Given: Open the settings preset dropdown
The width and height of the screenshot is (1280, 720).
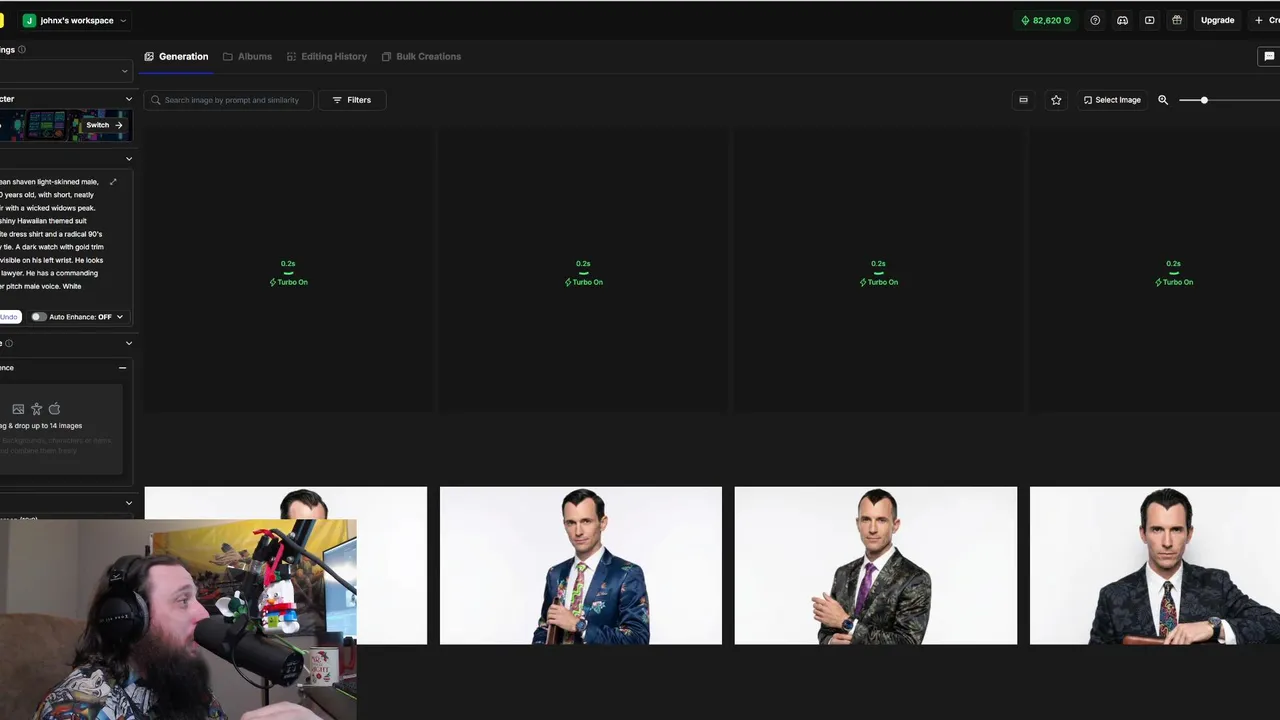Looking at the screenshot, I should (65, 71).
